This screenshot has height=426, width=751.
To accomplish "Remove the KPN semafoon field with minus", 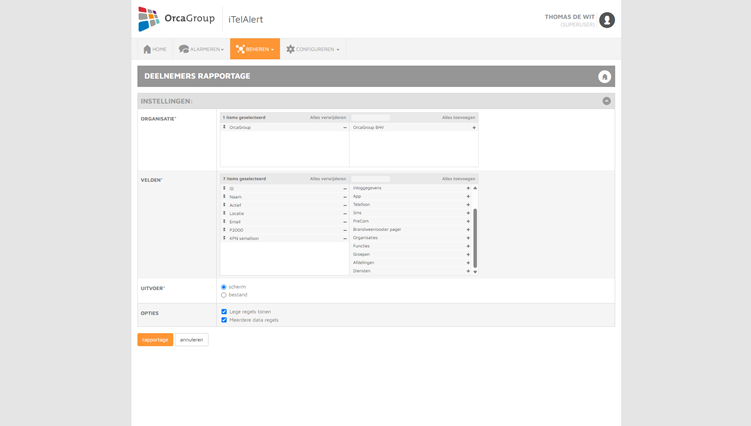I will [345, 238].
